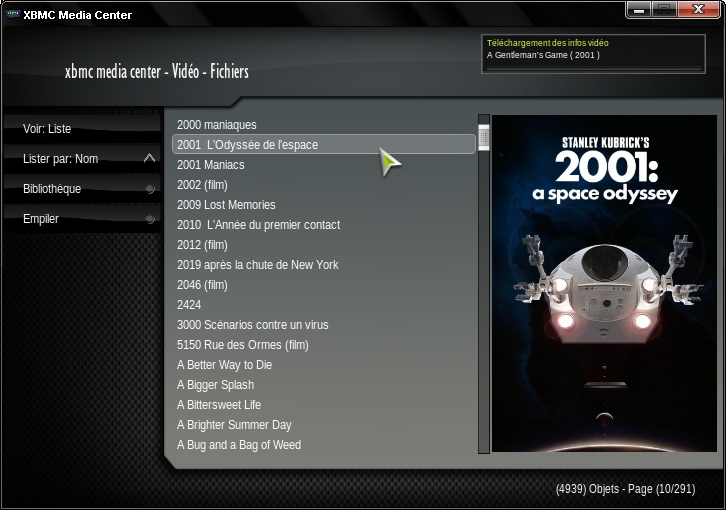Select 2010 L'Année du premier contact

324,225
